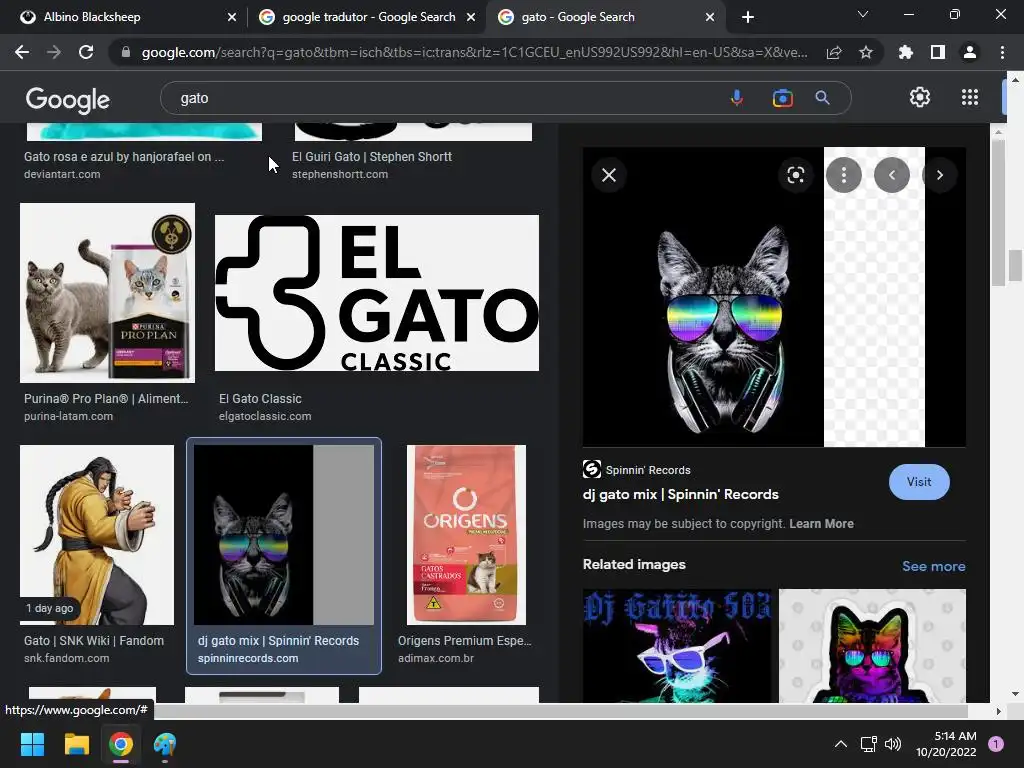Image resolution: width=1024 pixels, height=768 pixels.
Task: Open the Chrome extensions puzzle icon
Action: 906,52
